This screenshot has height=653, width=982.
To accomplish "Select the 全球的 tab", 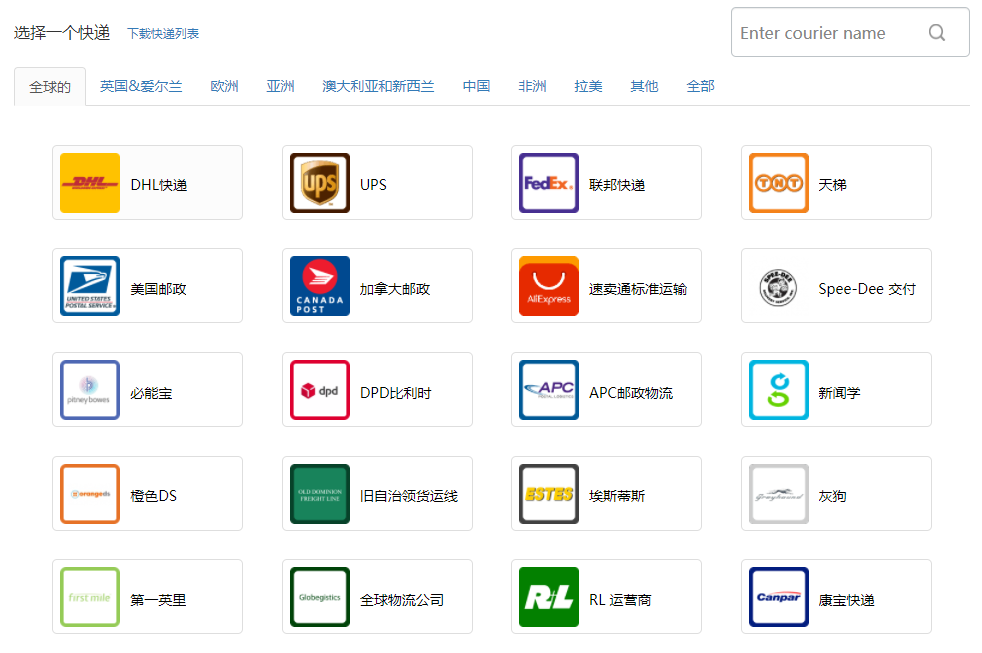I will pos(50,87).
